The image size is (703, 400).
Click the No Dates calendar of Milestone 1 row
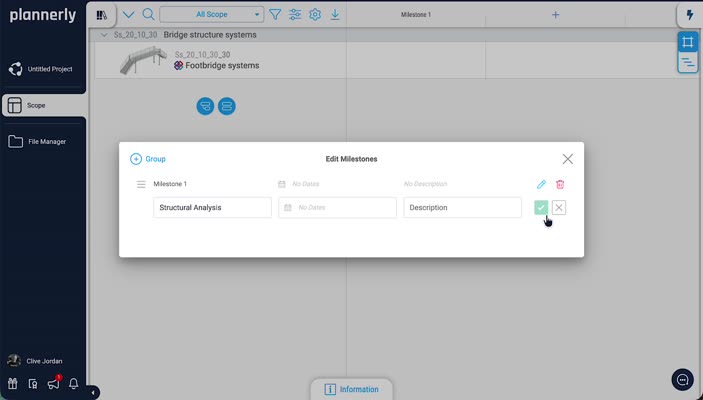click(x=299, y=184)
